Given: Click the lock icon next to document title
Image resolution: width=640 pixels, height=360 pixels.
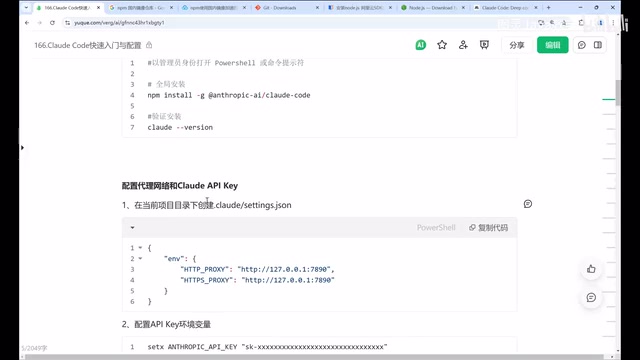Looking at the screenshot, I should [x=149, y=45].
